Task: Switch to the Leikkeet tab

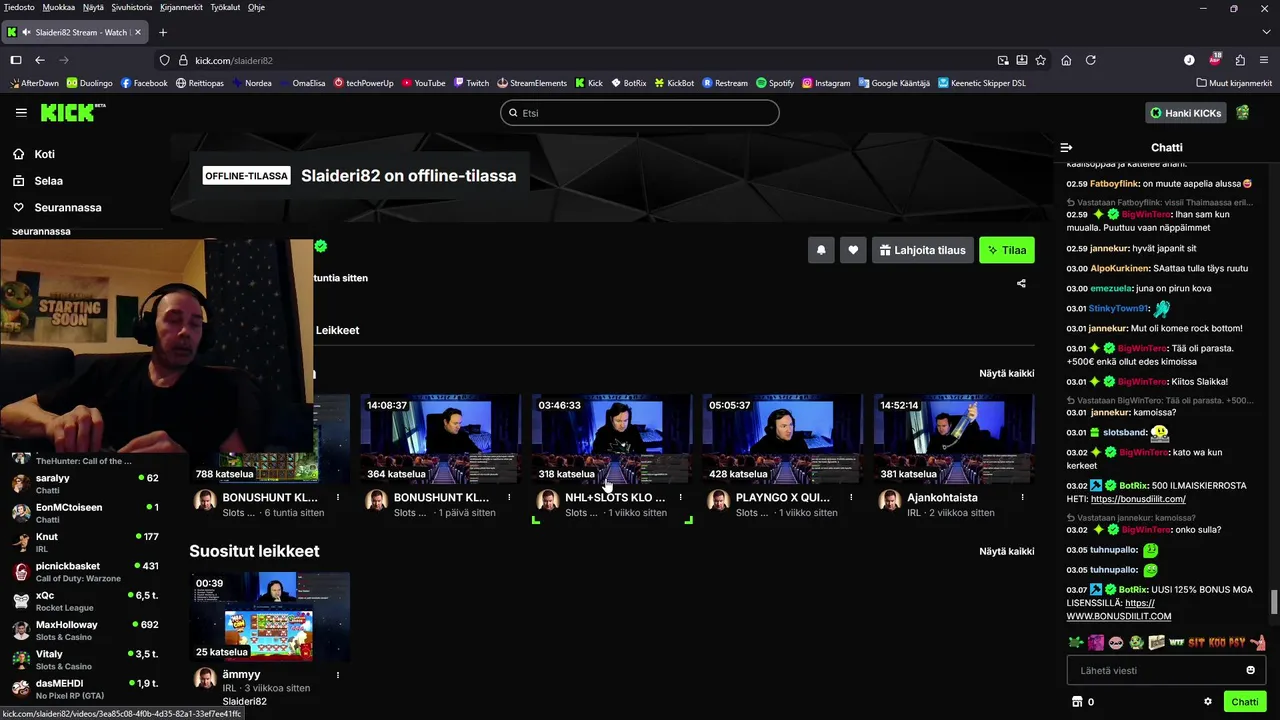Action: click(337, 330)
